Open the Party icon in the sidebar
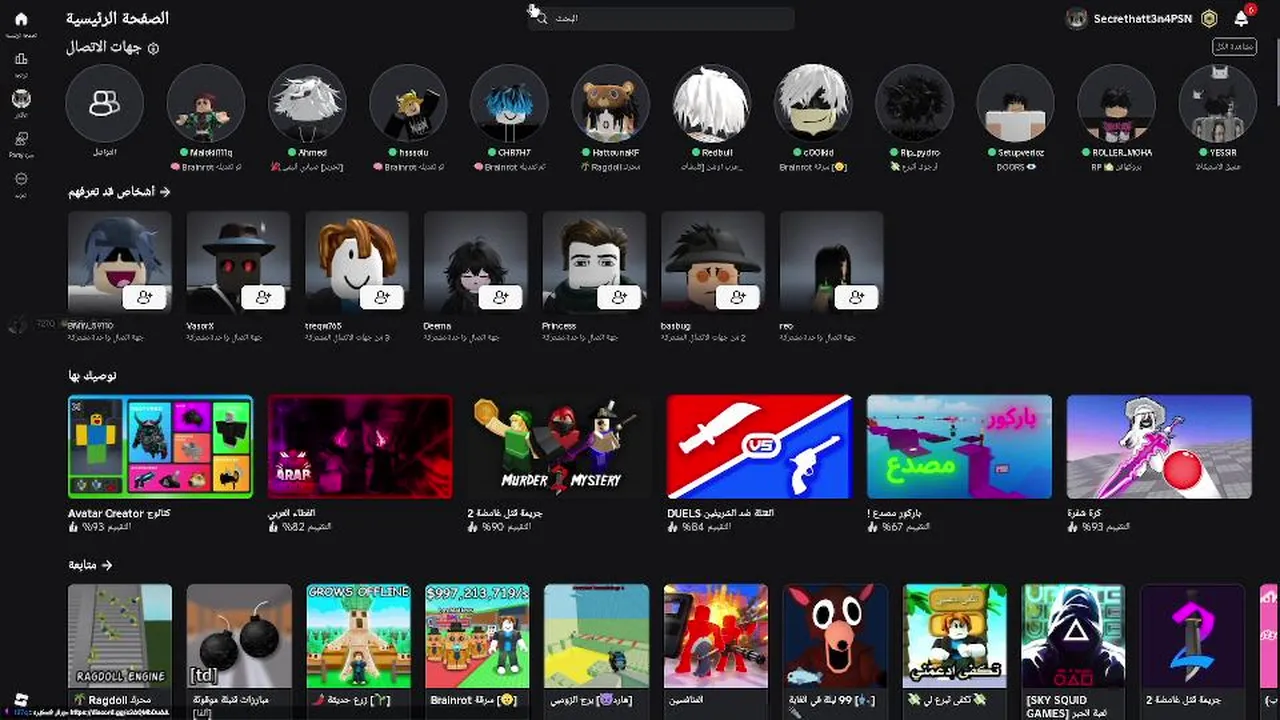 (21, 139)
